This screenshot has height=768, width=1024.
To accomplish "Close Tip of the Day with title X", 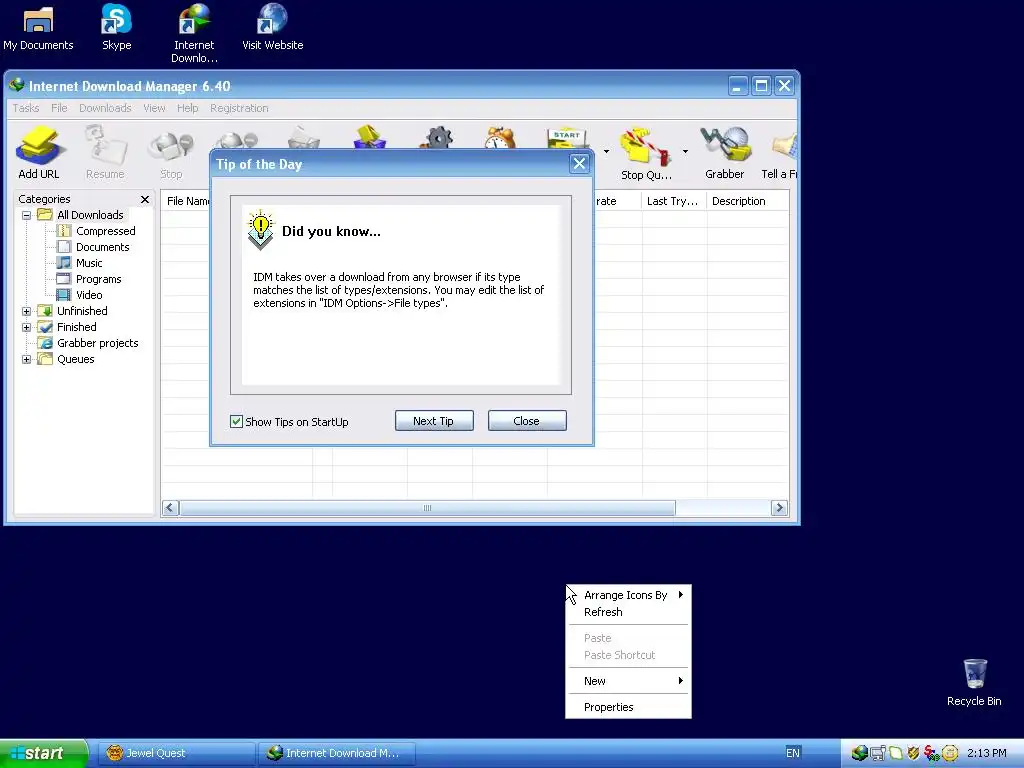I will 579,163.
